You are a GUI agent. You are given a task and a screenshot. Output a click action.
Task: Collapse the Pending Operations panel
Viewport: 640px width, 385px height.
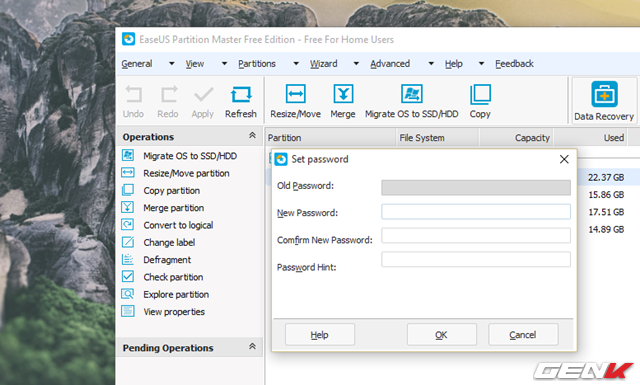click(252, 346)
